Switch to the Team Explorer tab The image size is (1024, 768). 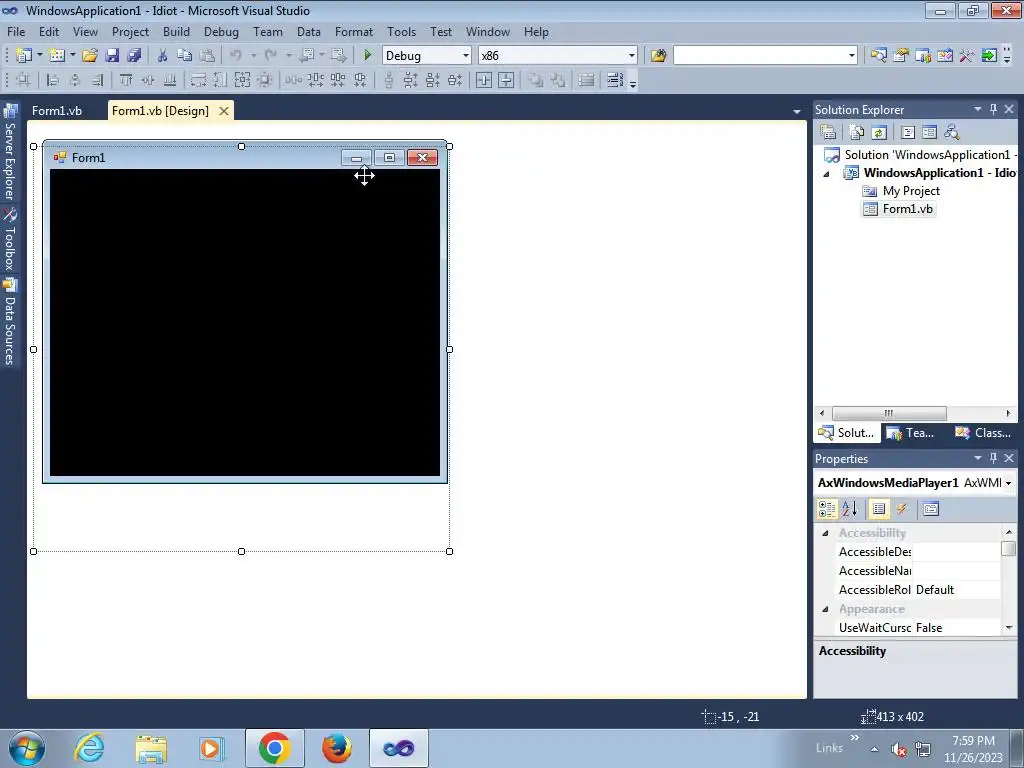(912, 432)
